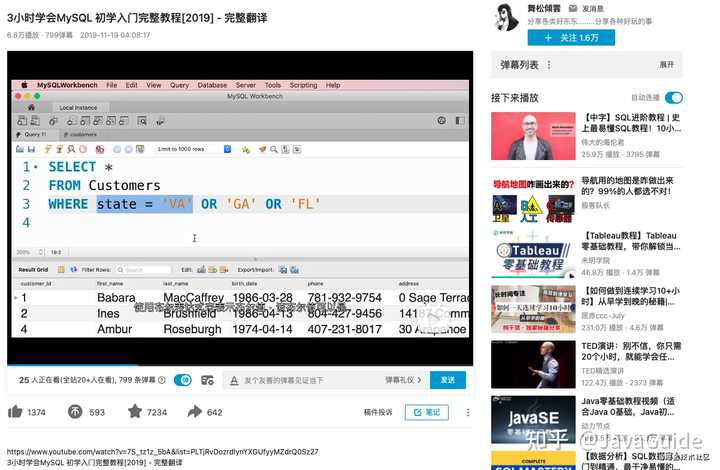Toggle the danmaku display switch
Screen dimensions: 720x470
[x=183, y=380]
